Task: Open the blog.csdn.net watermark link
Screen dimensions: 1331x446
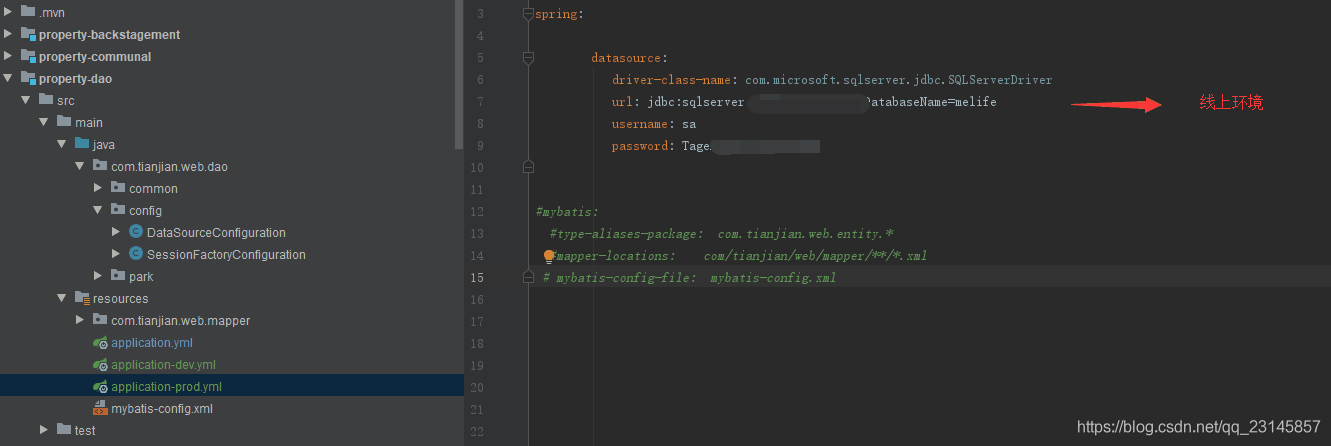Action: click(1199, 427)
